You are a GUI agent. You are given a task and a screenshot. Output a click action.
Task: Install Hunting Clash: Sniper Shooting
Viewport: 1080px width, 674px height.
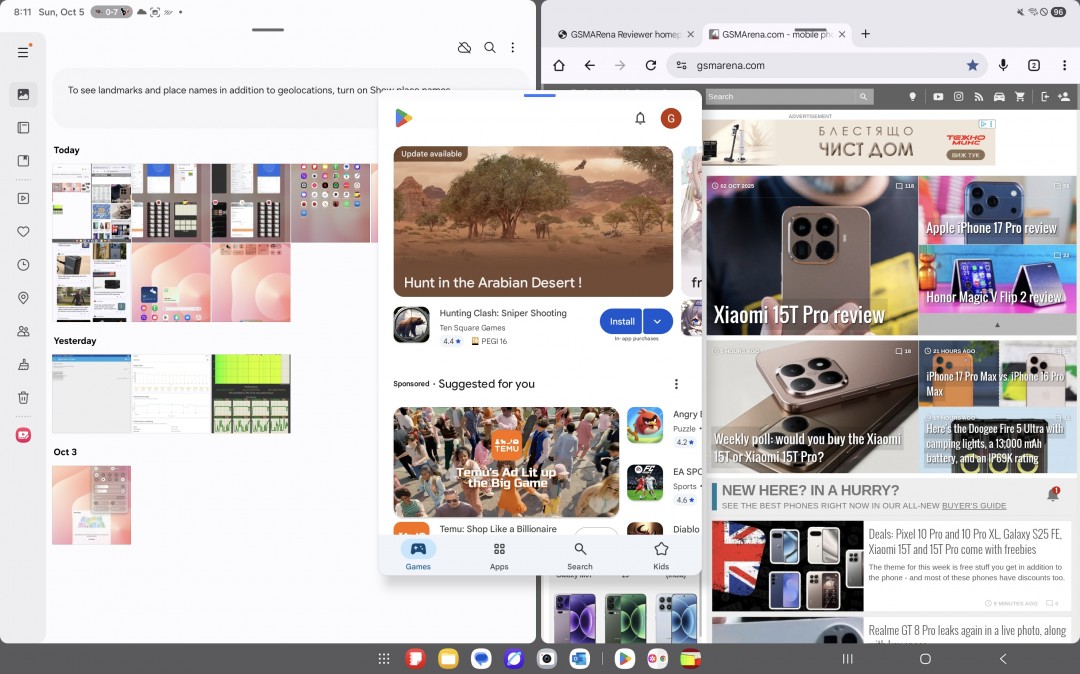pos(622,321)
